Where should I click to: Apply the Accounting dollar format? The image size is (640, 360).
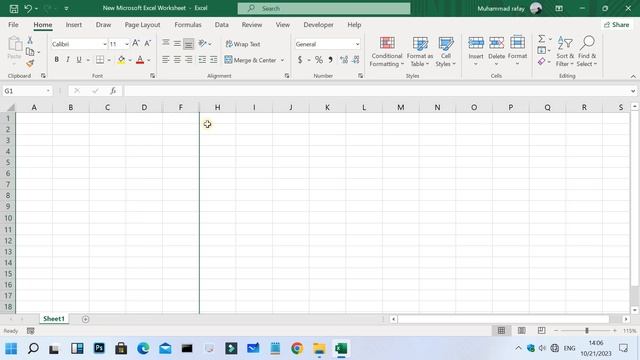pos(300,60)
